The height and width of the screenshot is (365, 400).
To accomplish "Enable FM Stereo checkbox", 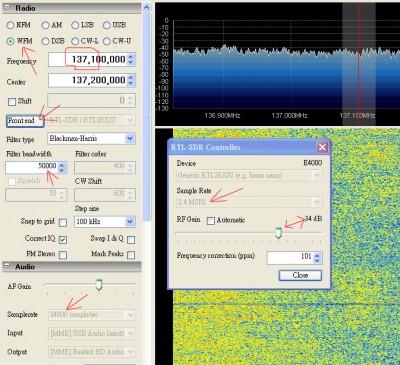I will [x=63, y=255].
